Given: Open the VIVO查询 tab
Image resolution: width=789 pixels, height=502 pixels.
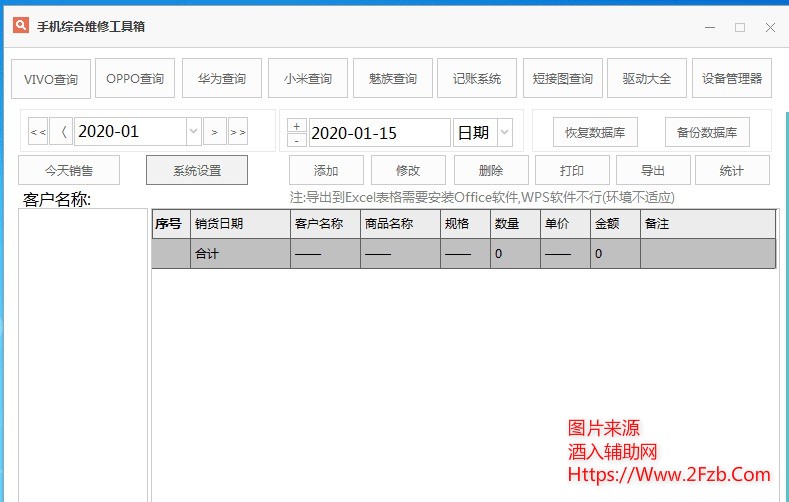Looking at the screenshot, I should (51, 79).
